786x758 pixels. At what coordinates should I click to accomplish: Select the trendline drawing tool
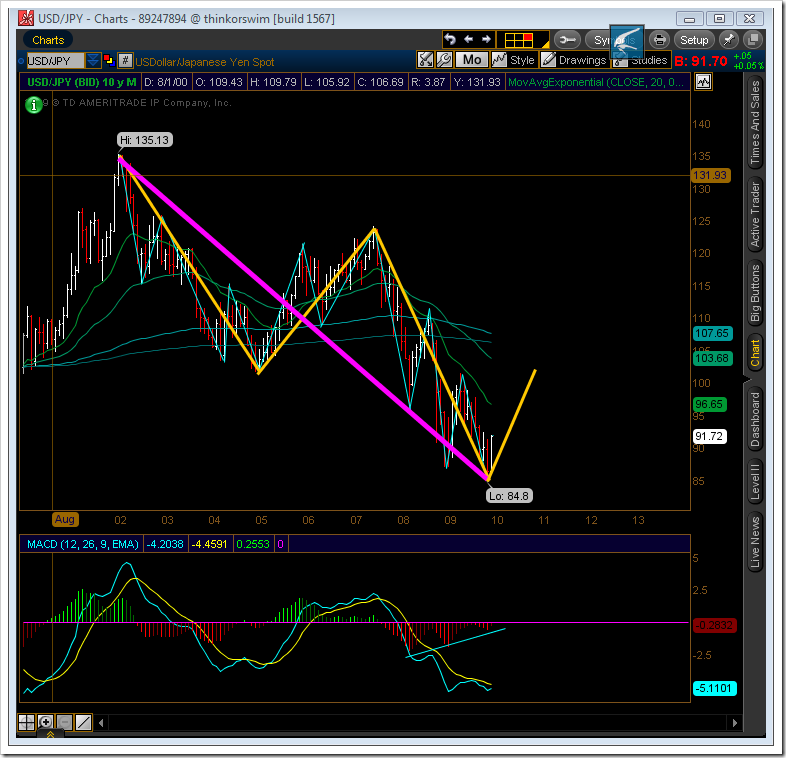pos(83,722)
